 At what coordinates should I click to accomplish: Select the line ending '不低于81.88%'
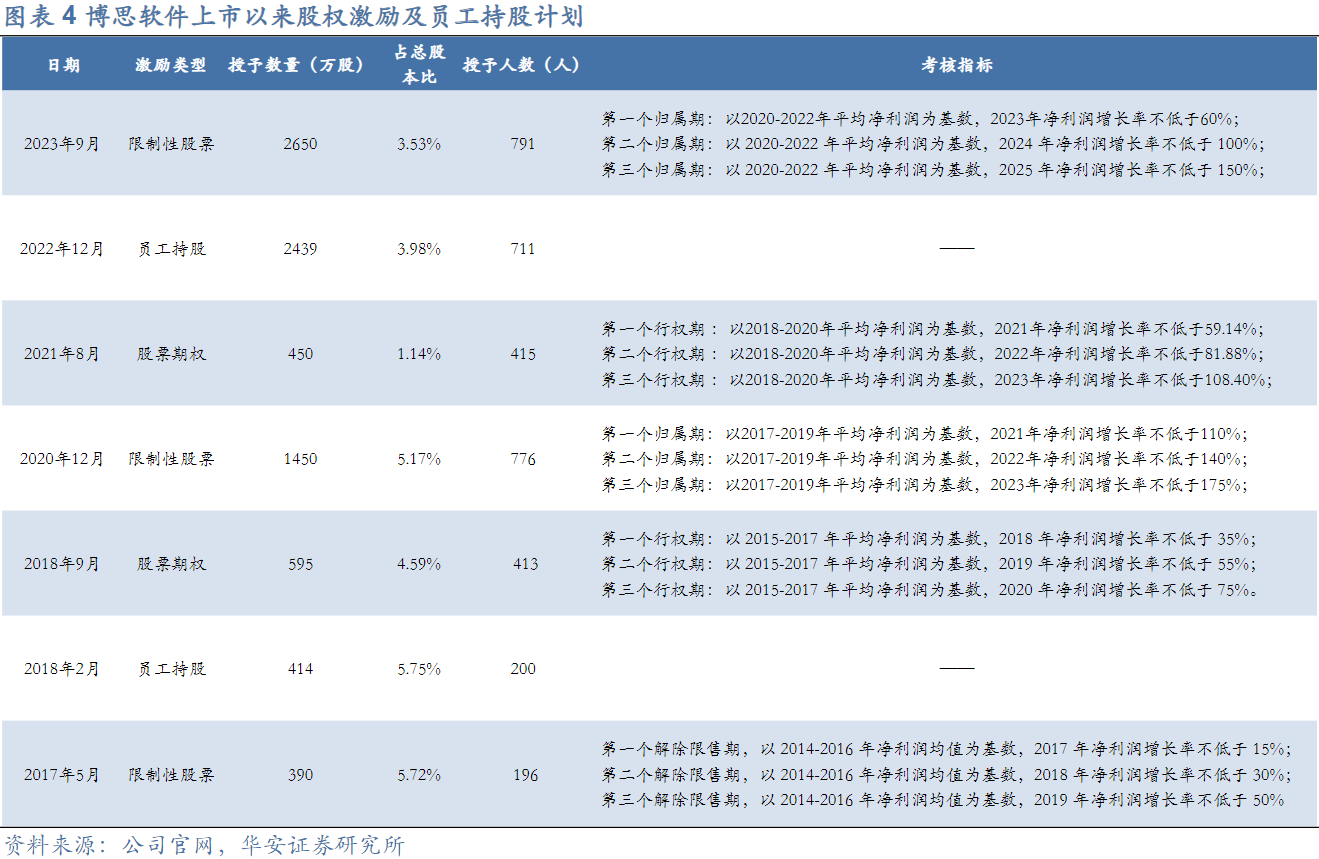point(933,354)
